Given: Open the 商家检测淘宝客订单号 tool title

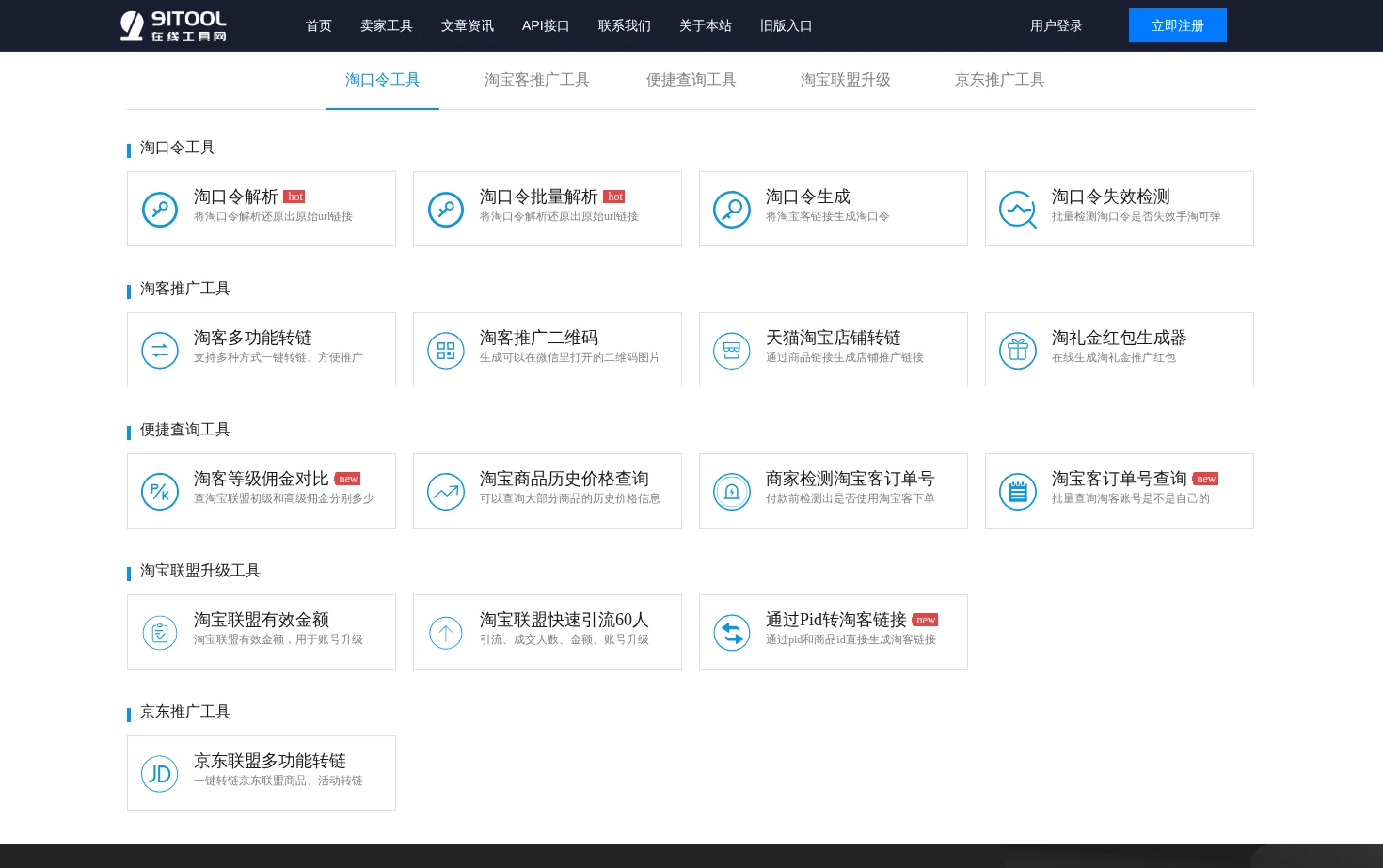Looking at the screenshot, I should coord(850,479).
